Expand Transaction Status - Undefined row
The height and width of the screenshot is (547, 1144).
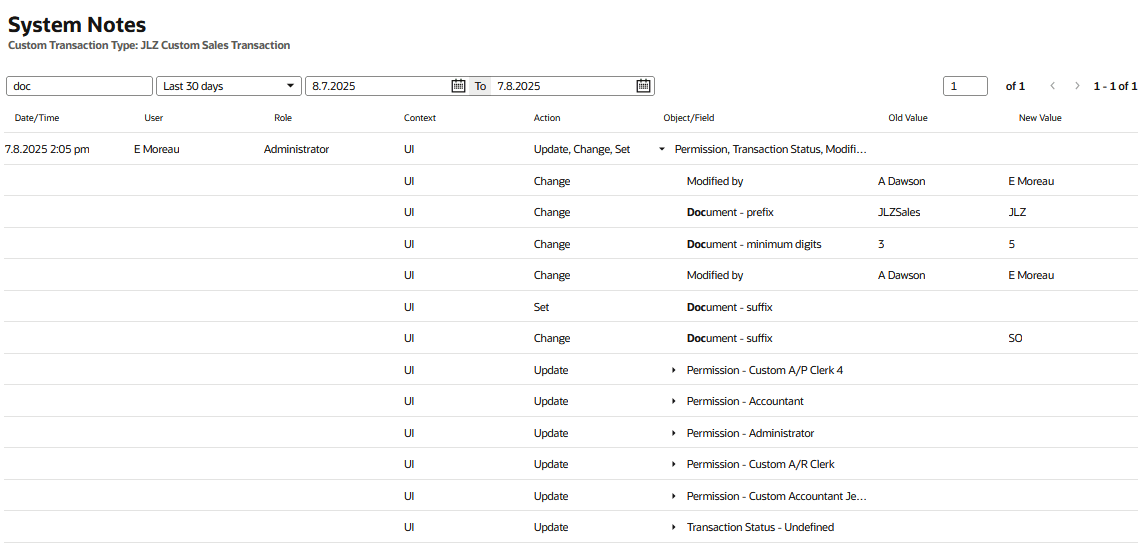click(674, 527)
